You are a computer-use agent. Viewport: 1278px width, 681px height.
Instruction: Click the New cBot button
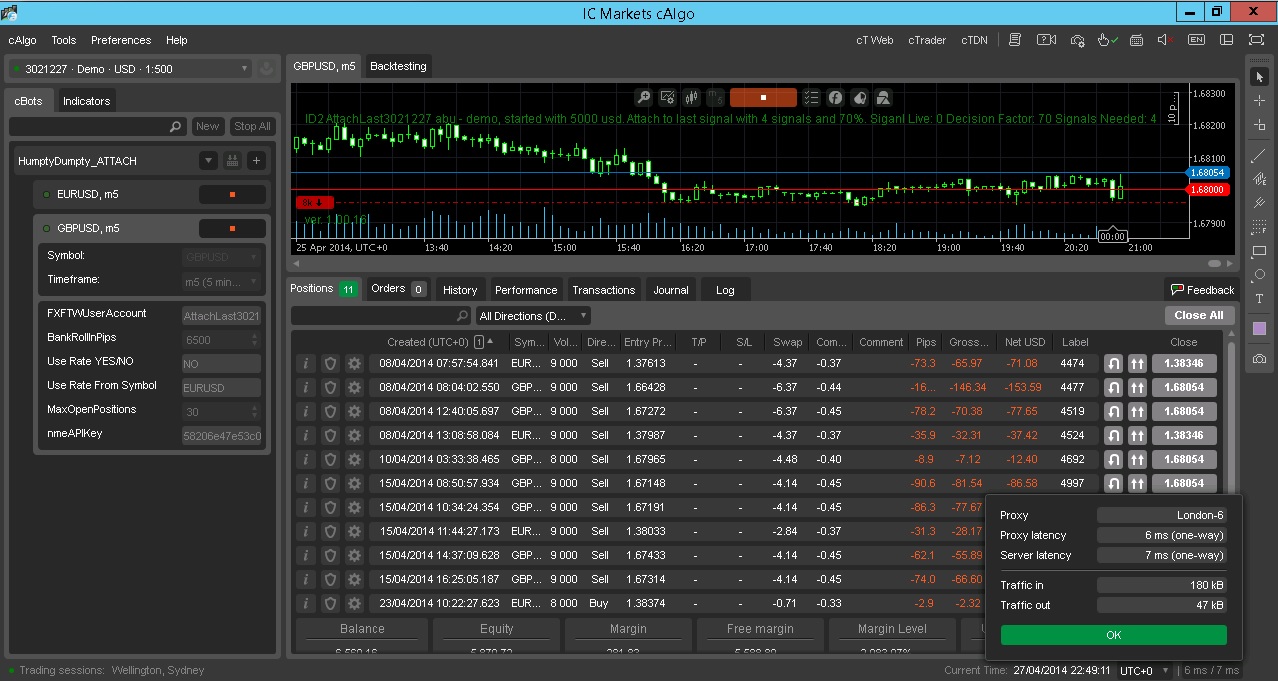[208, 126]
